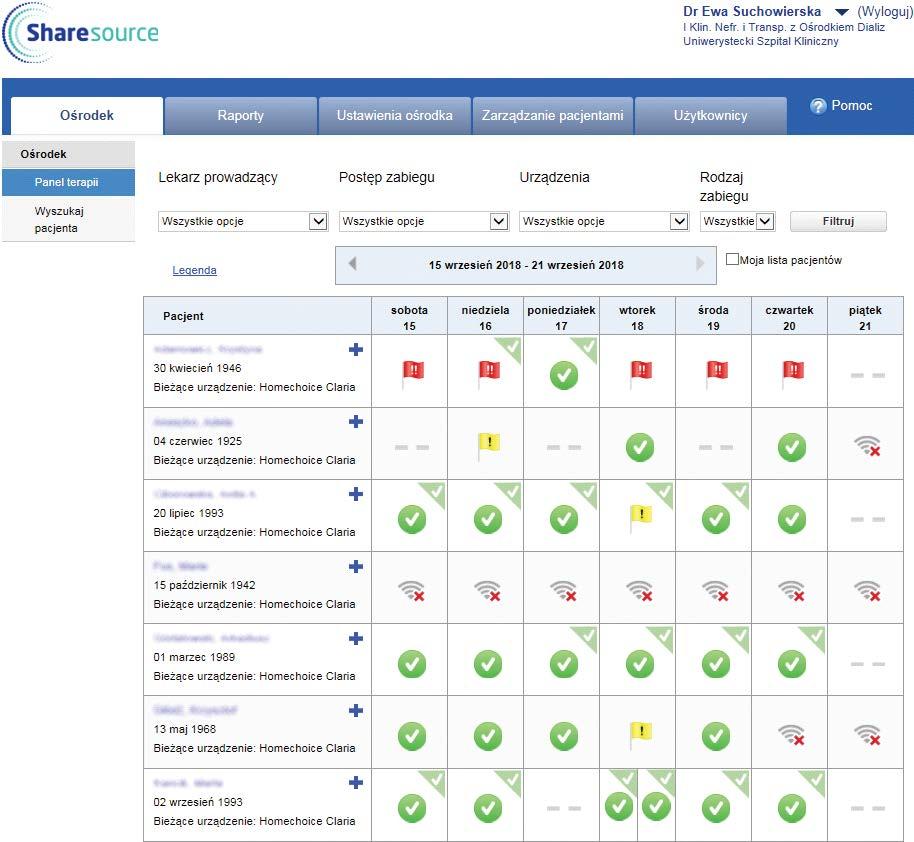Click second green check for 02 wrzesień 1993 wtorek
The height and width of the screenshot is (842, 914).
coord(656,807)
